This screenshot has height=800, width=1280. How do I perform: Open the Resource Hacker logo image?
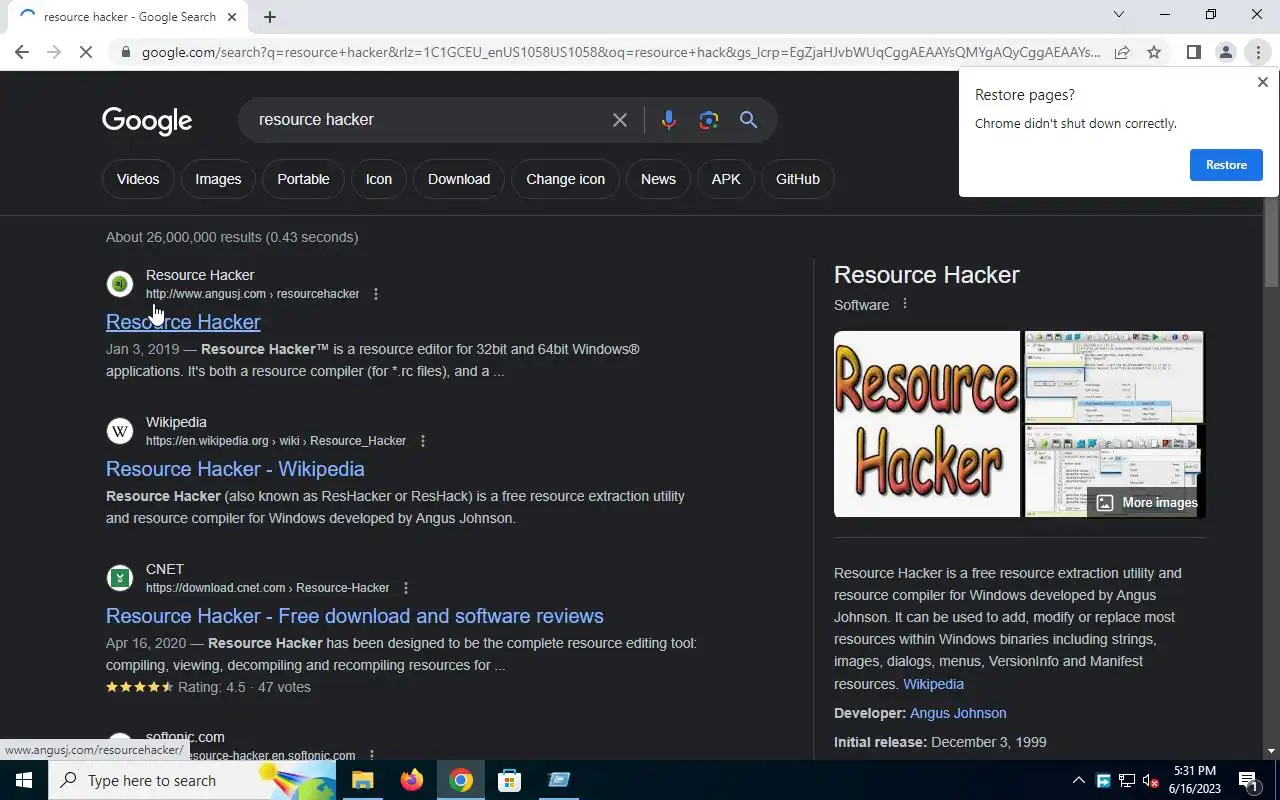click(x=927, y=424)
